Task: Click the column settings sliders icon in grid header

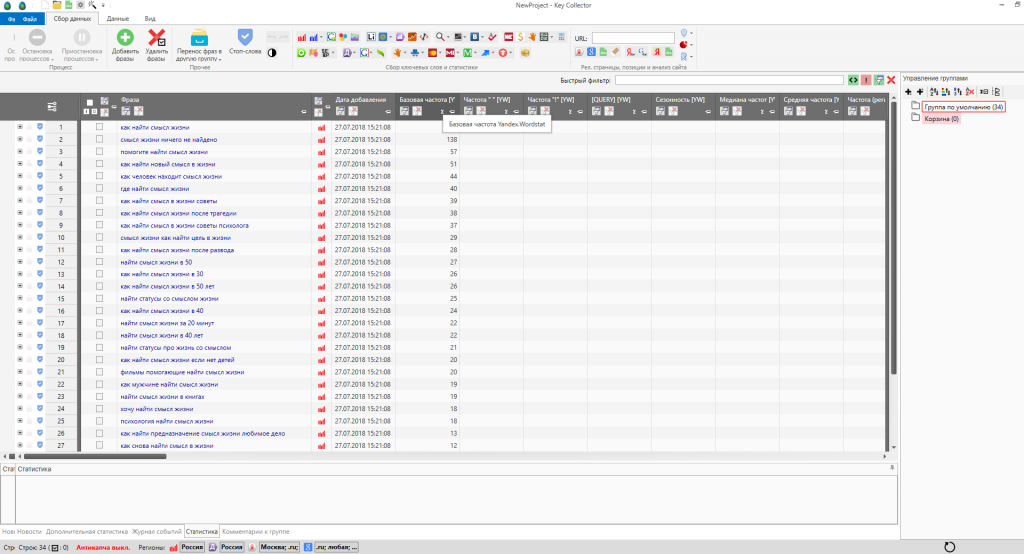Action: (x=52, y=106)
